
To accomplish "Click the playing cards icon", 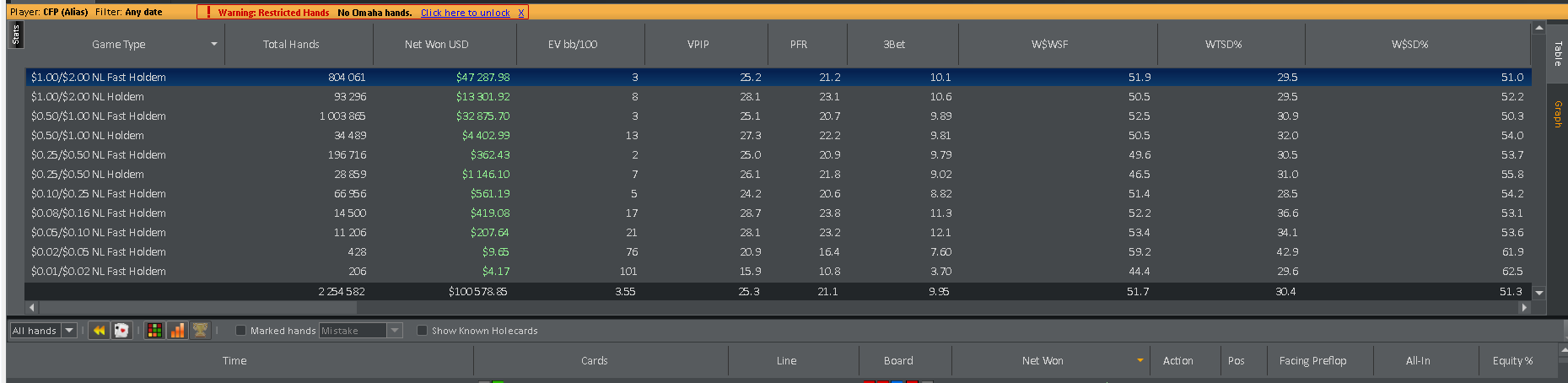I will (121, 331).
